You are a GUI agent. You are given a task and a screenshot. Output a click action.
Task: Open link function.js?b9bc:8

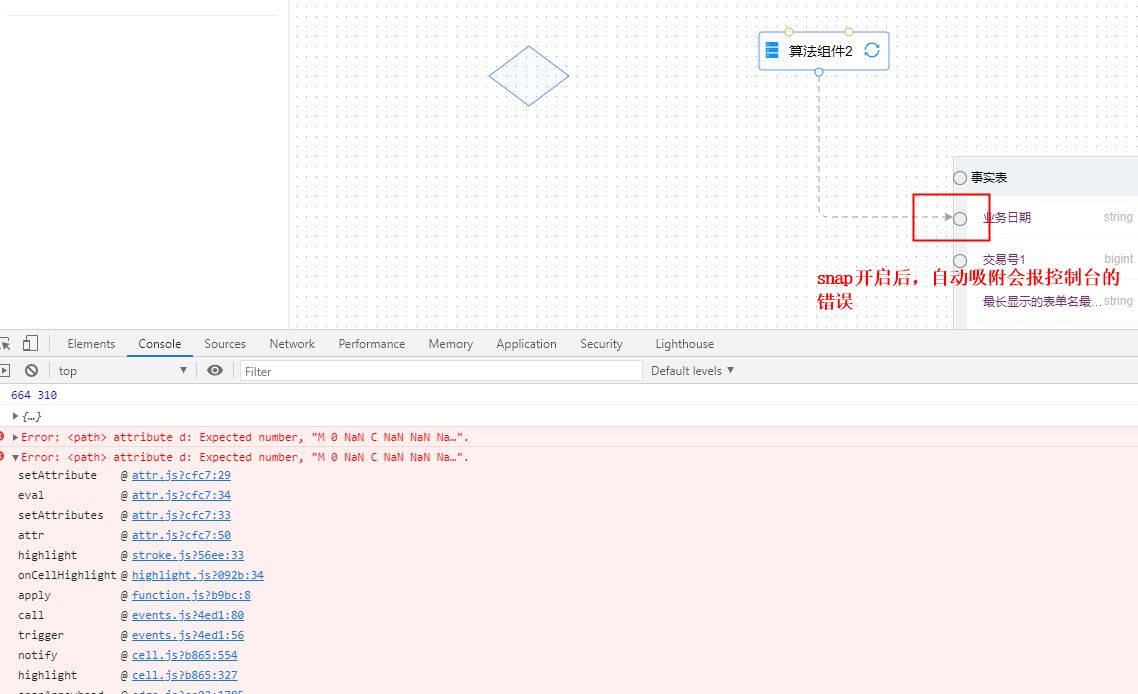pos(192,595)
